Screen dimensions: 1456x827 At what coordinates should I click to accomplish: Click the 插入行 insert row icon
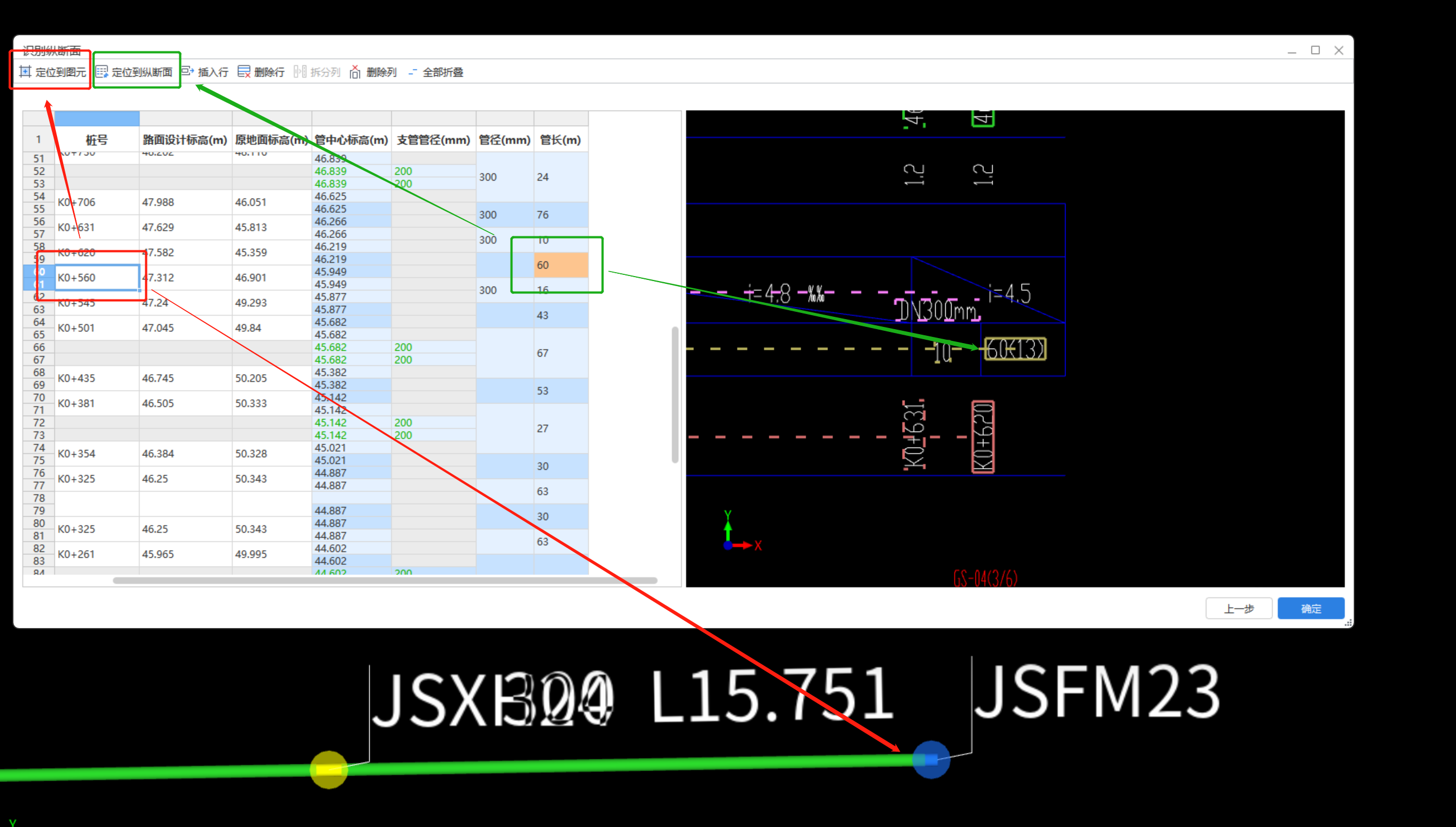pyautogui.click(x=188, y=72)
